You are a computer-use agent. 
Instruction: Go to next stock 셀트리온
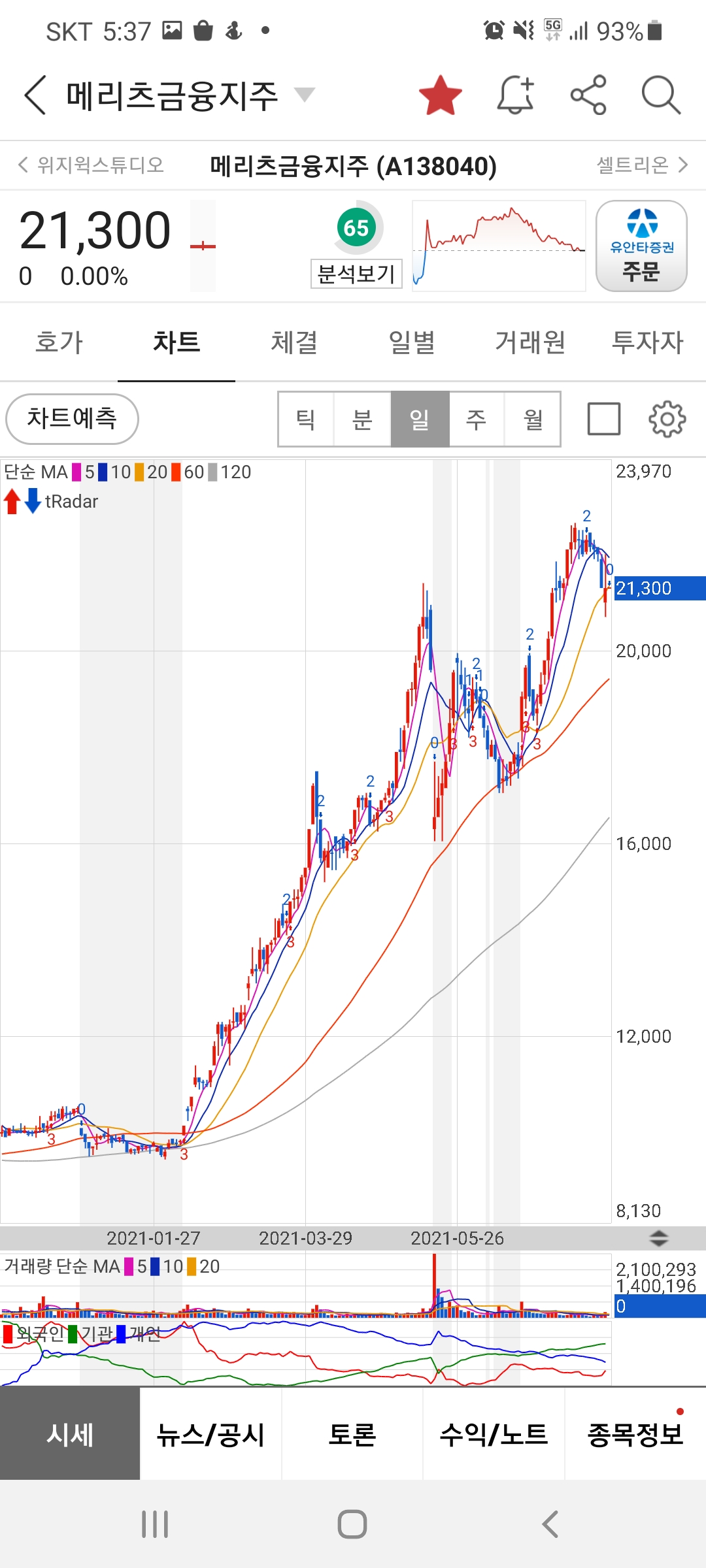coord(642,165)
